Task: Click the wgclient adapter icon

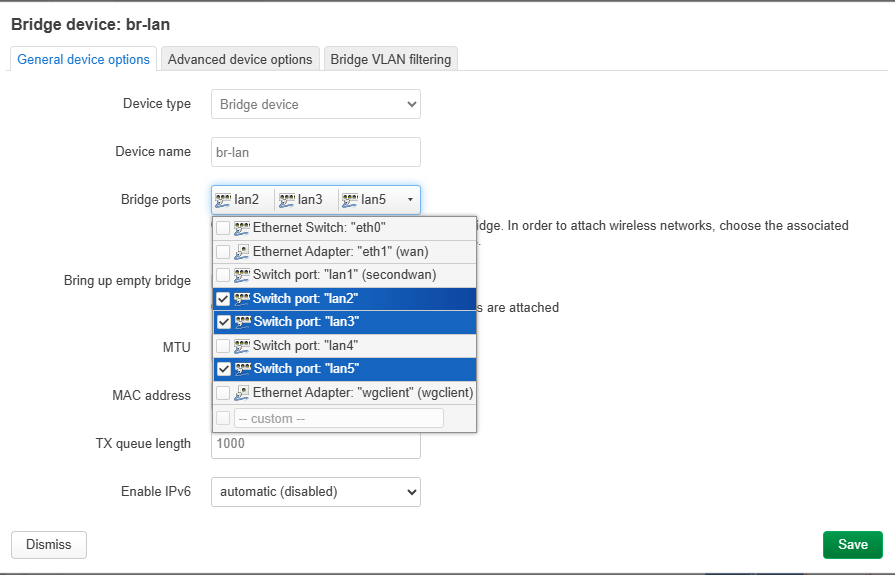Action: coord(241,393)
